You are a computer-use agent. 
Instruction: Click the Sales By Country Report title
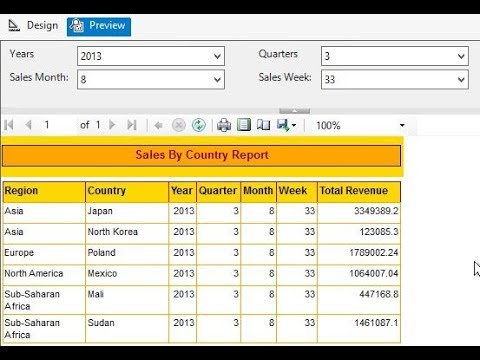[x=202, y=155]
